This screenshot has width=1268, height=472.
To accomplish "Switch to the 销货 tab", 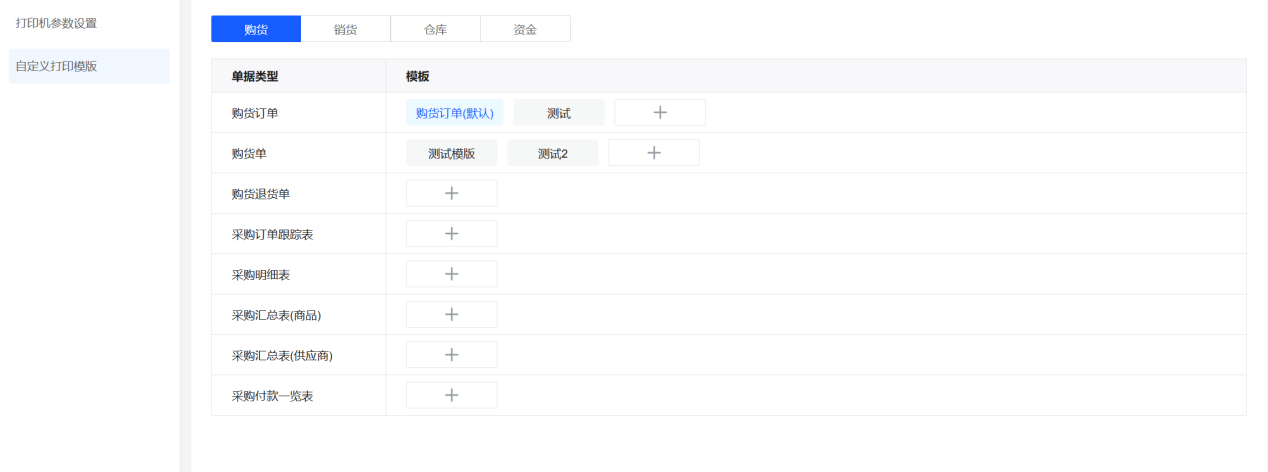I will click(x=345, y=29).
